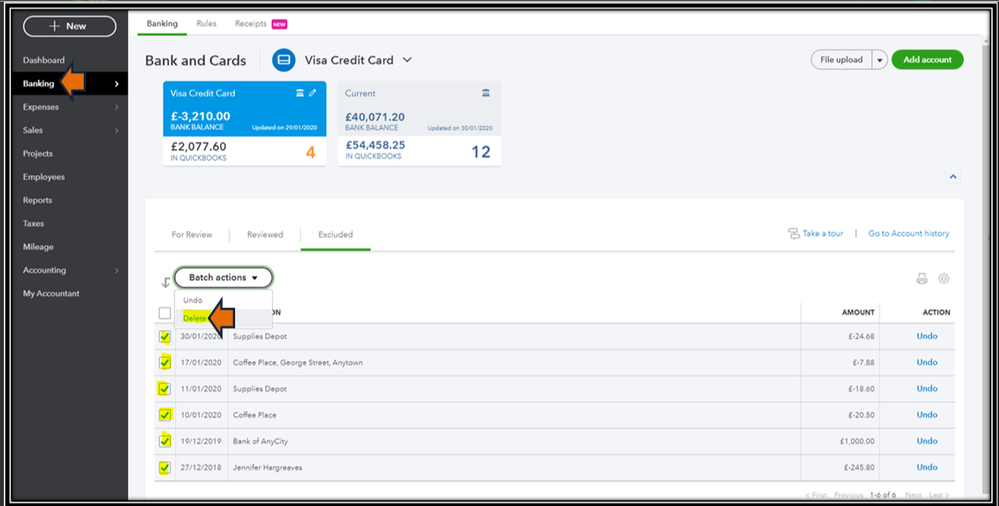Open Mileage in the sidebar
Viewport: 999px width, 506px height.
(x=38, y=247)
